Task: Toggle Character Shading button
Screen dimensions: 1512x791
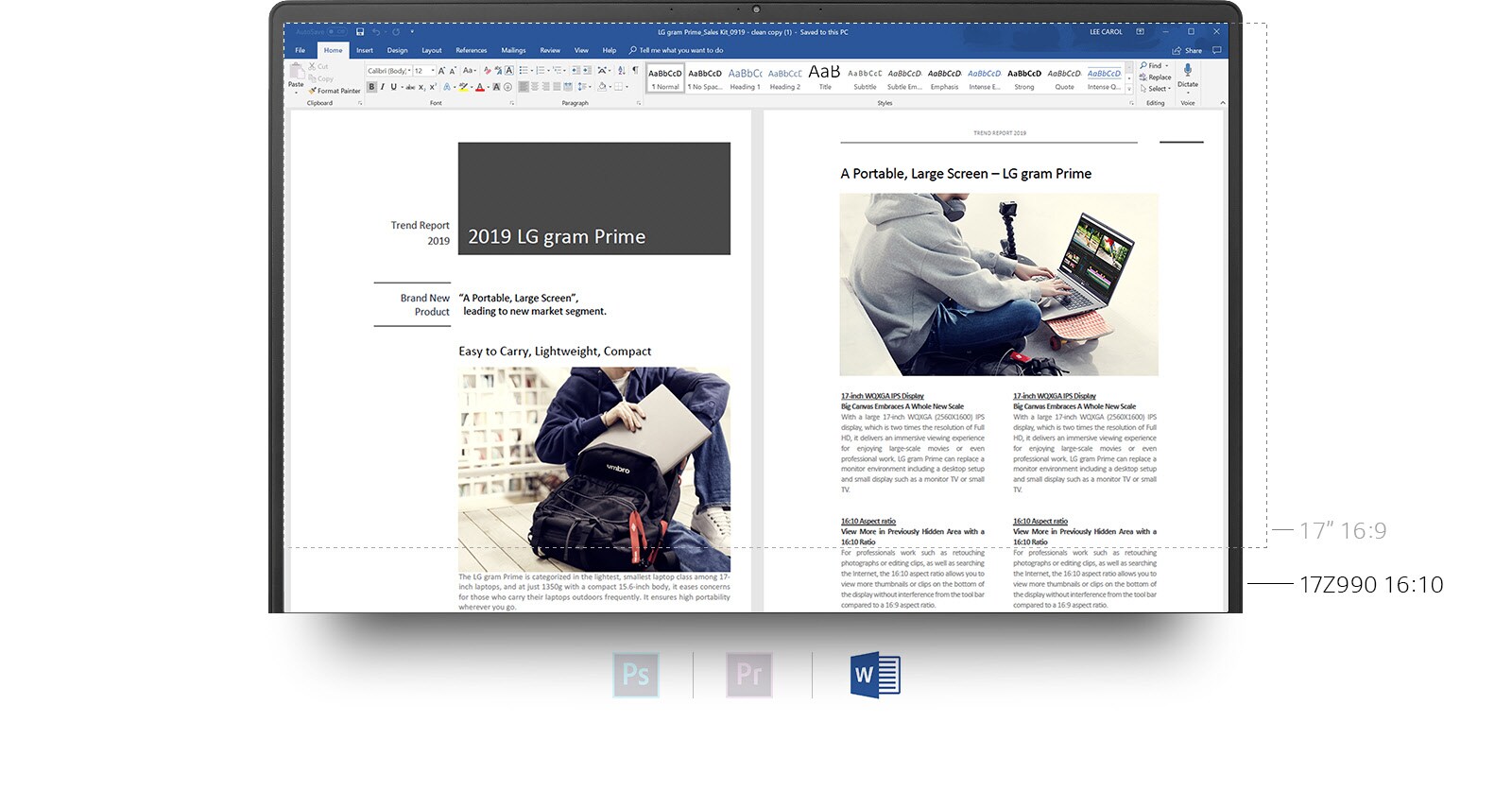Action: [496, 87]
